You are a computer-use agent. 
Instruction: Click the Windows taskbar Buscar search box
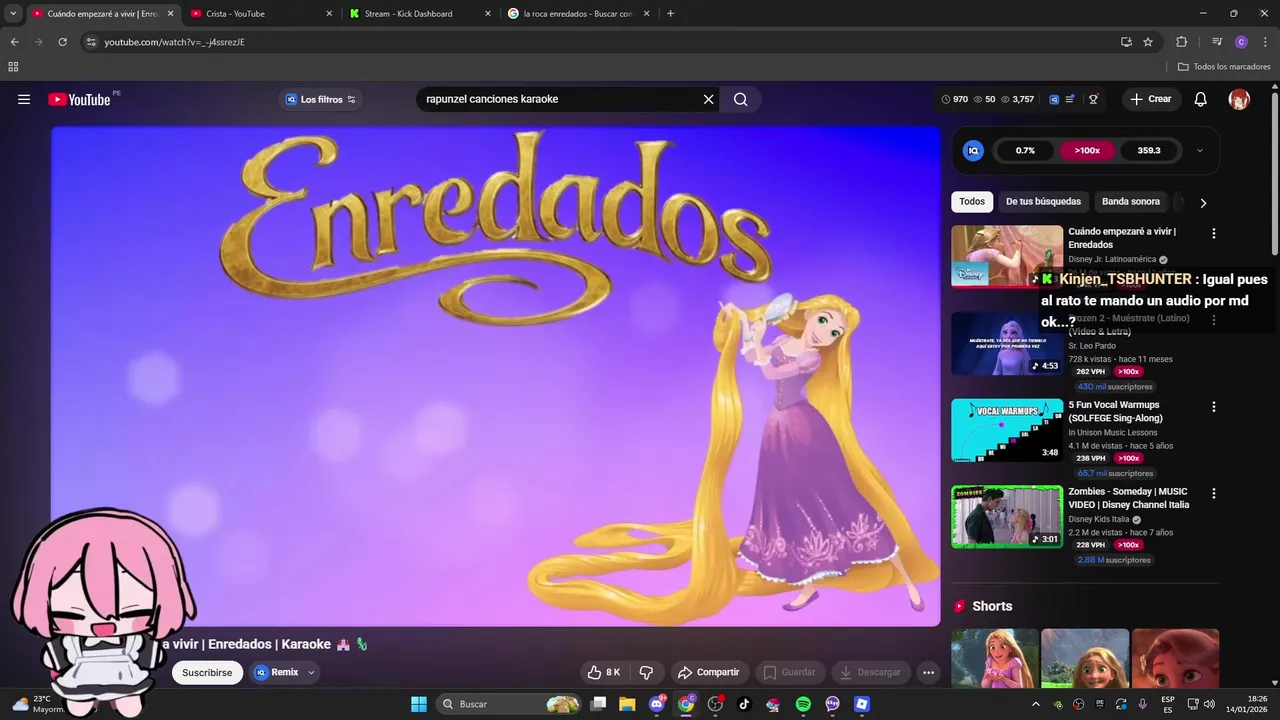click(x=510, y=704)
